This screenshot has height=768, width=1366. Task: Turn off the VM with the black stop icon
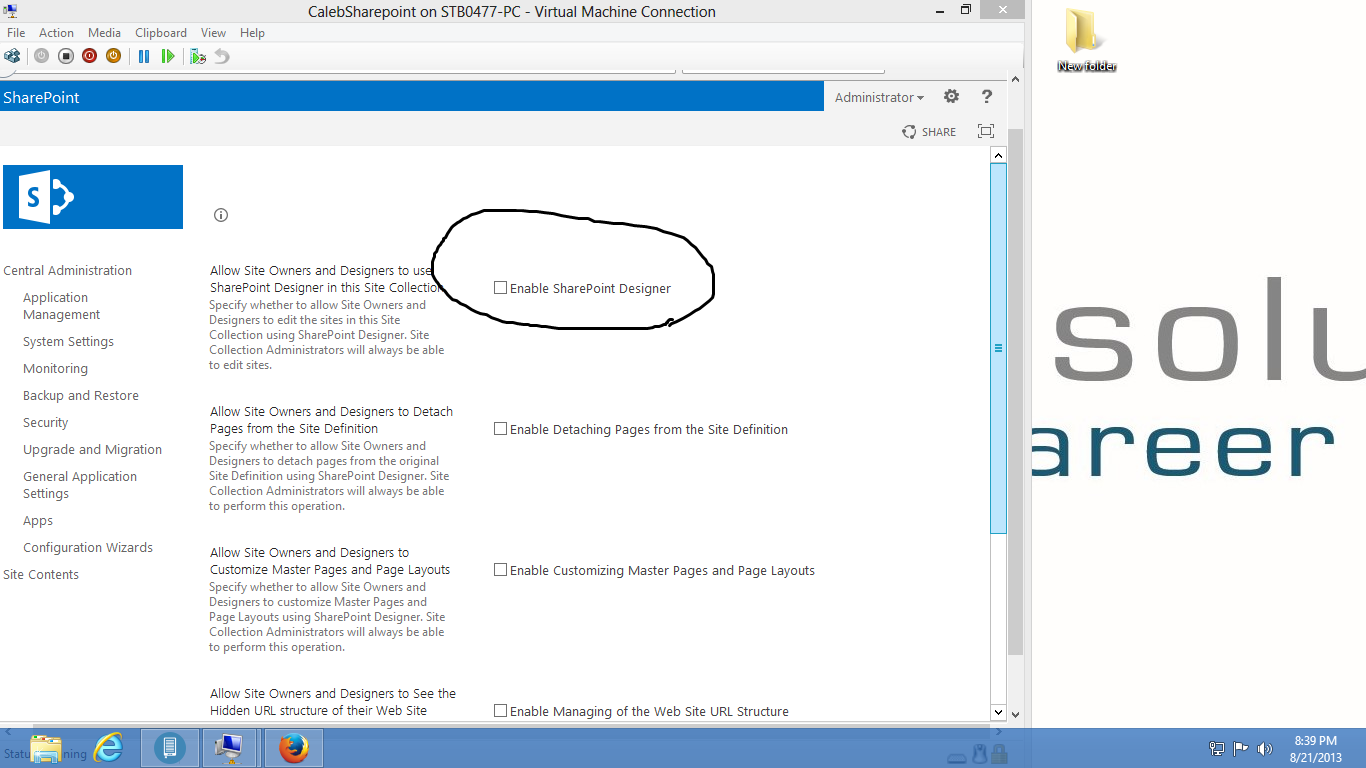click(65, 56)
